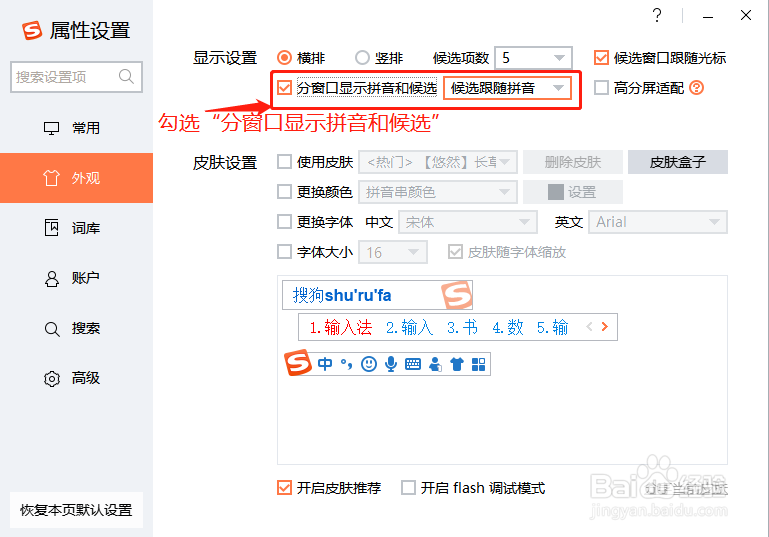769x537 pixels.
Task: Toggle the 分窗口显示拼音和候选 checkbox
Action: click(284, 88)
